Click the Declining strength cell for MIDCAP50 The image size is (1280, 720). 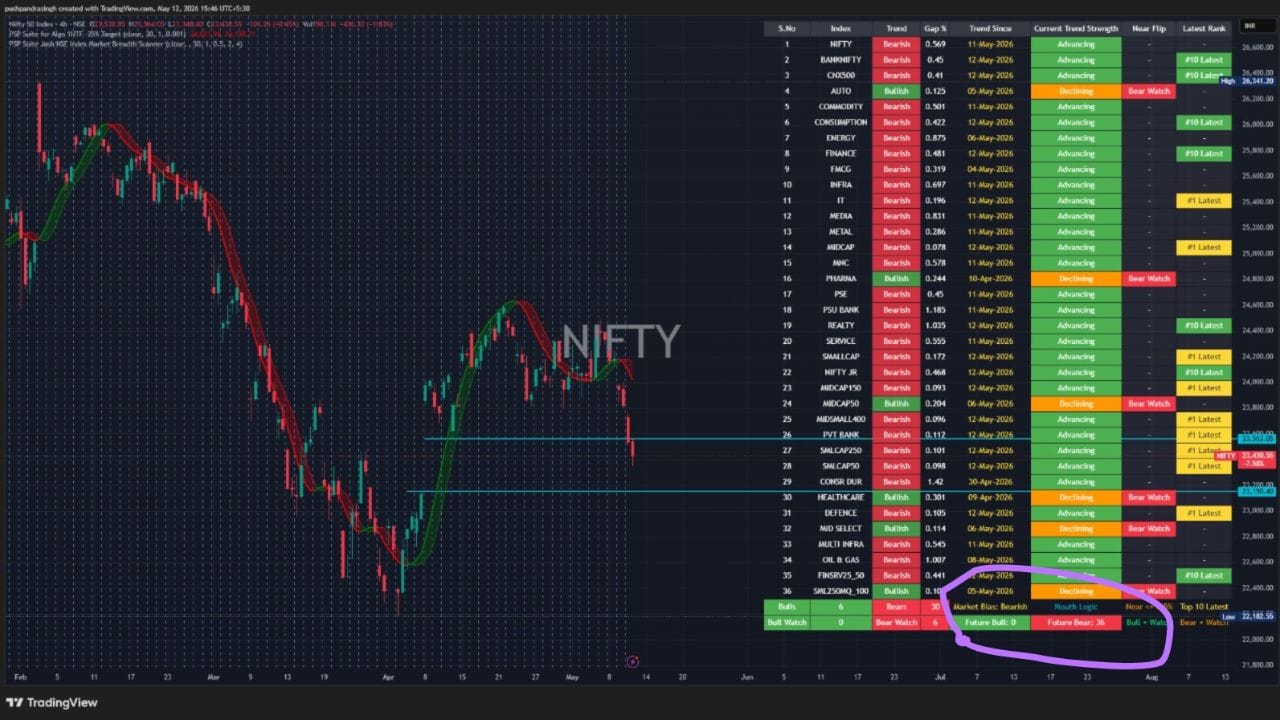[x=1076, y=404]
